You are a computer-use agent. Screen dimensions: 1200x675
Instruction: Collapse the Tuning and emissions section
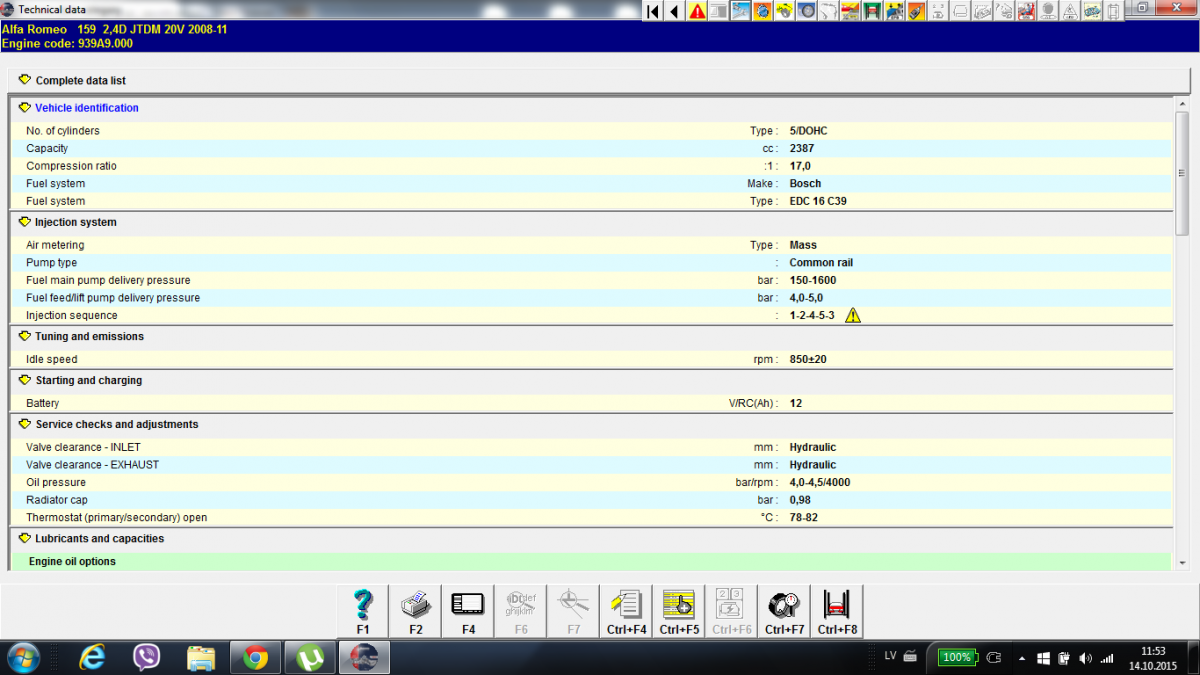click(x=25, y=336)
